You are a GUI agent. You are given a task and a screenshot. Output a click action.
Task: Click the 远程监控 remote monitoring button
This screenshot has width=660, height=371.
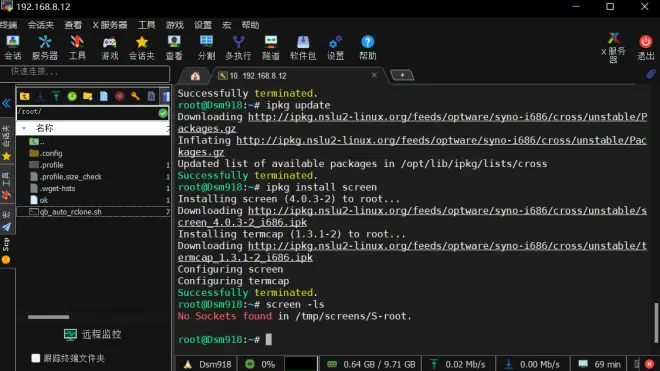[93, 334]
